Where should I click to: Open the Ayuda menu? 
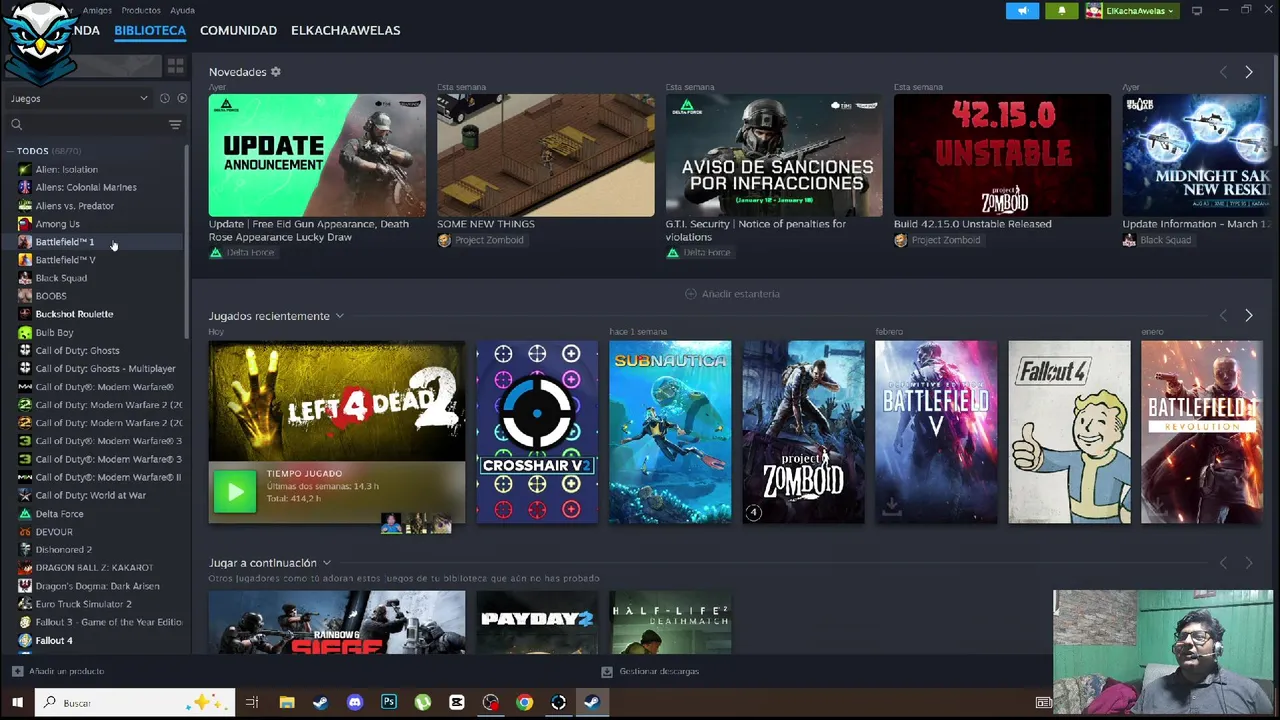tap(182, 10)
